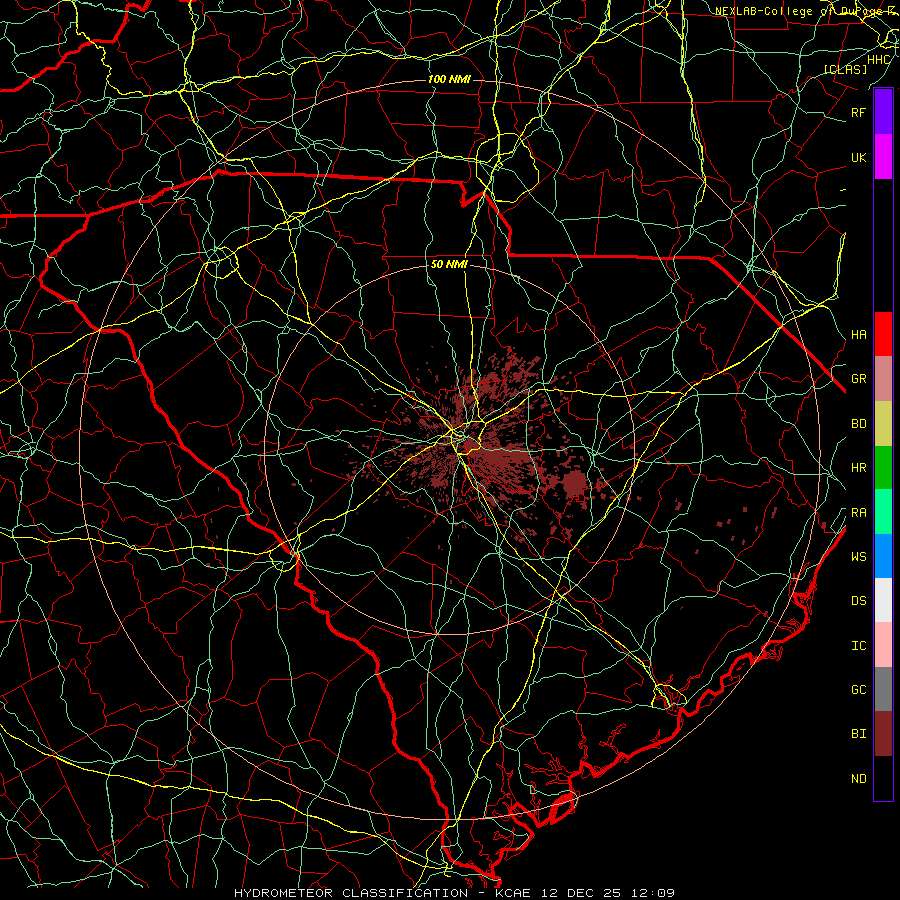Click the RF legend label
The width and height of the screenshot is (900, 900).
(x=858, y=113)
